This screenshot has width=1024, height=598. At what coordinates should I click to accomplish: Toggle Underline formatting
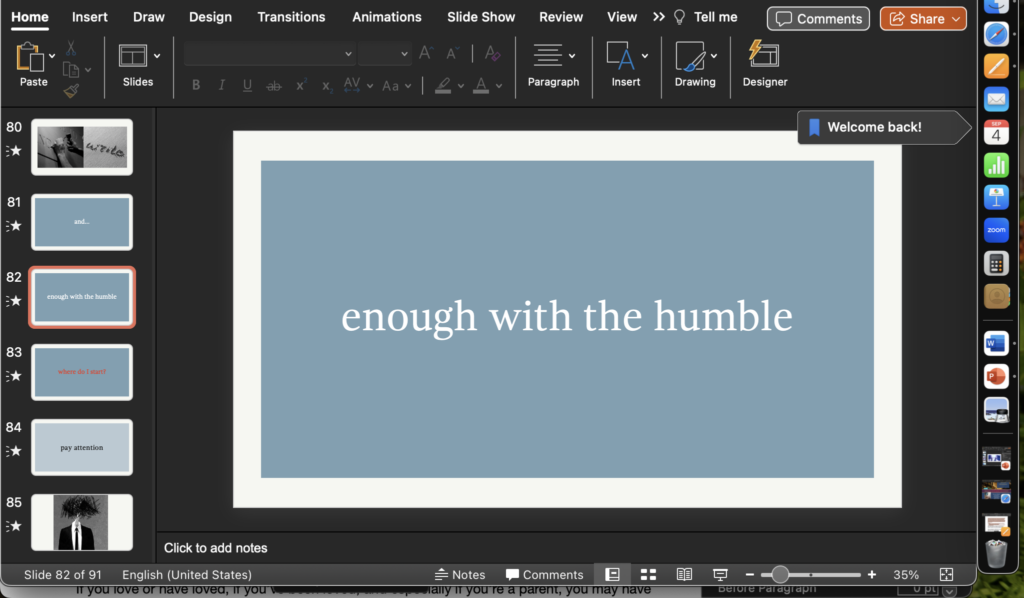coord(247,86)
